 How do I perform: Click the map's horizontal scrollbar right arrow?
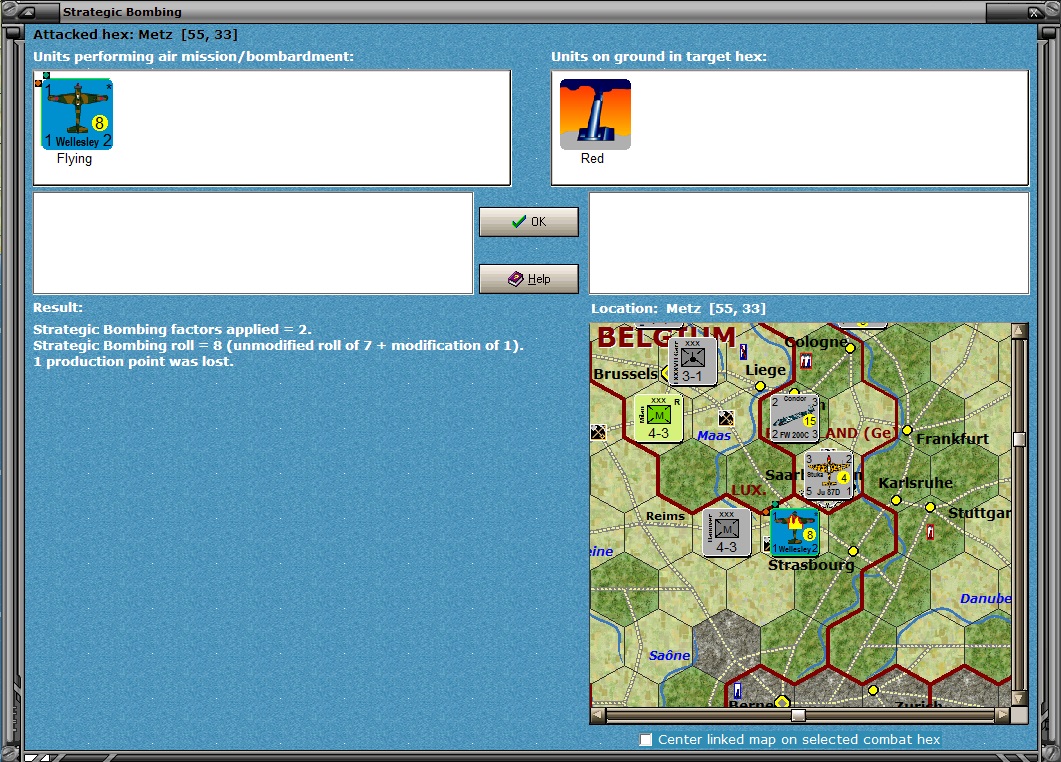click(1003, 715)
